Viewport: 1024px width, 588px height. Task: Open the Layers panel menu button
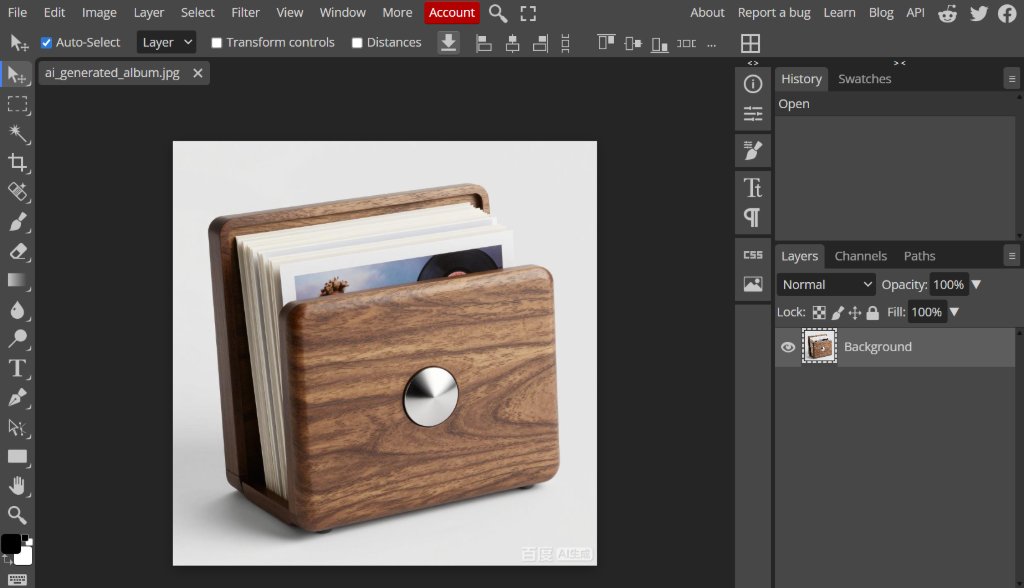(x=1012, y=256)
